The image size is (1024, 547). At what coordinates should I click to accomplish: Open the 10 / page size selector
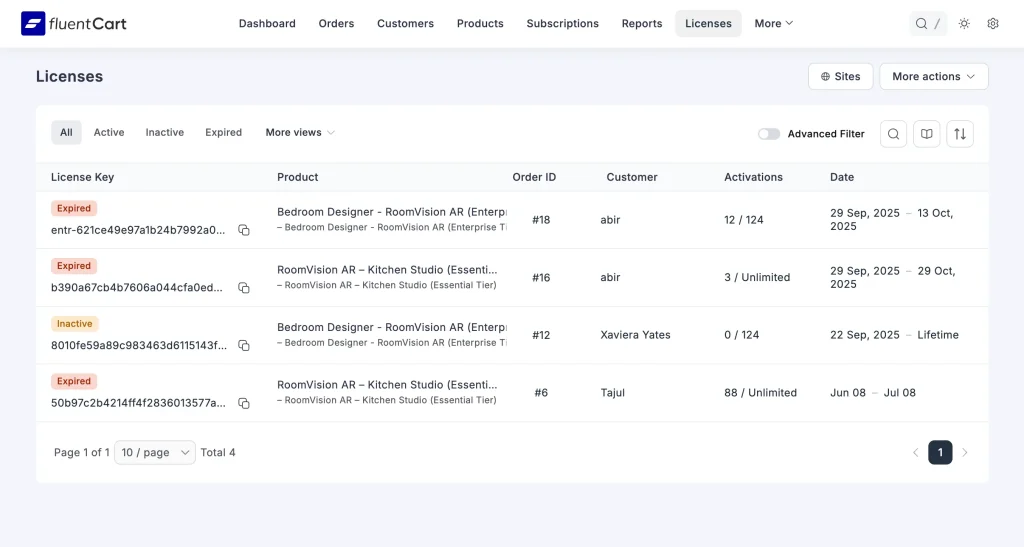155,452
